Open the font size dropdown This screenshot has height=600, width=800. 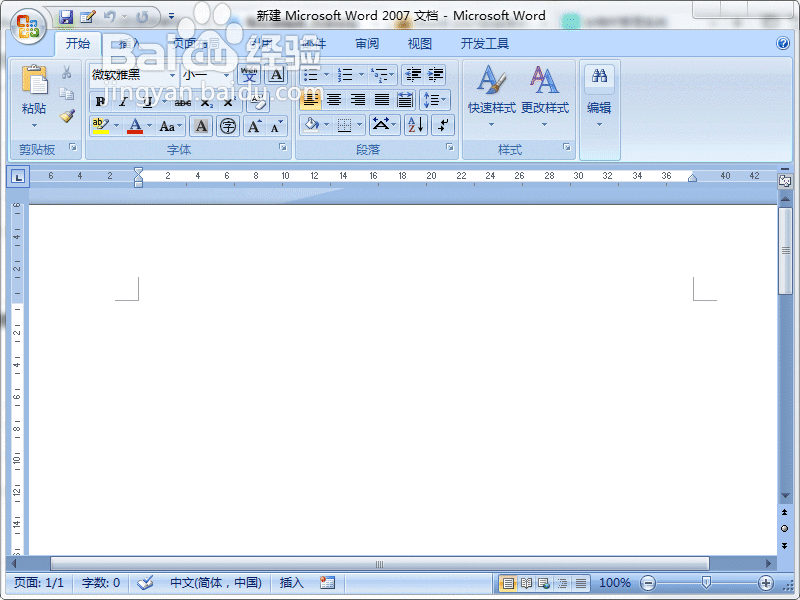coord(226,76)
